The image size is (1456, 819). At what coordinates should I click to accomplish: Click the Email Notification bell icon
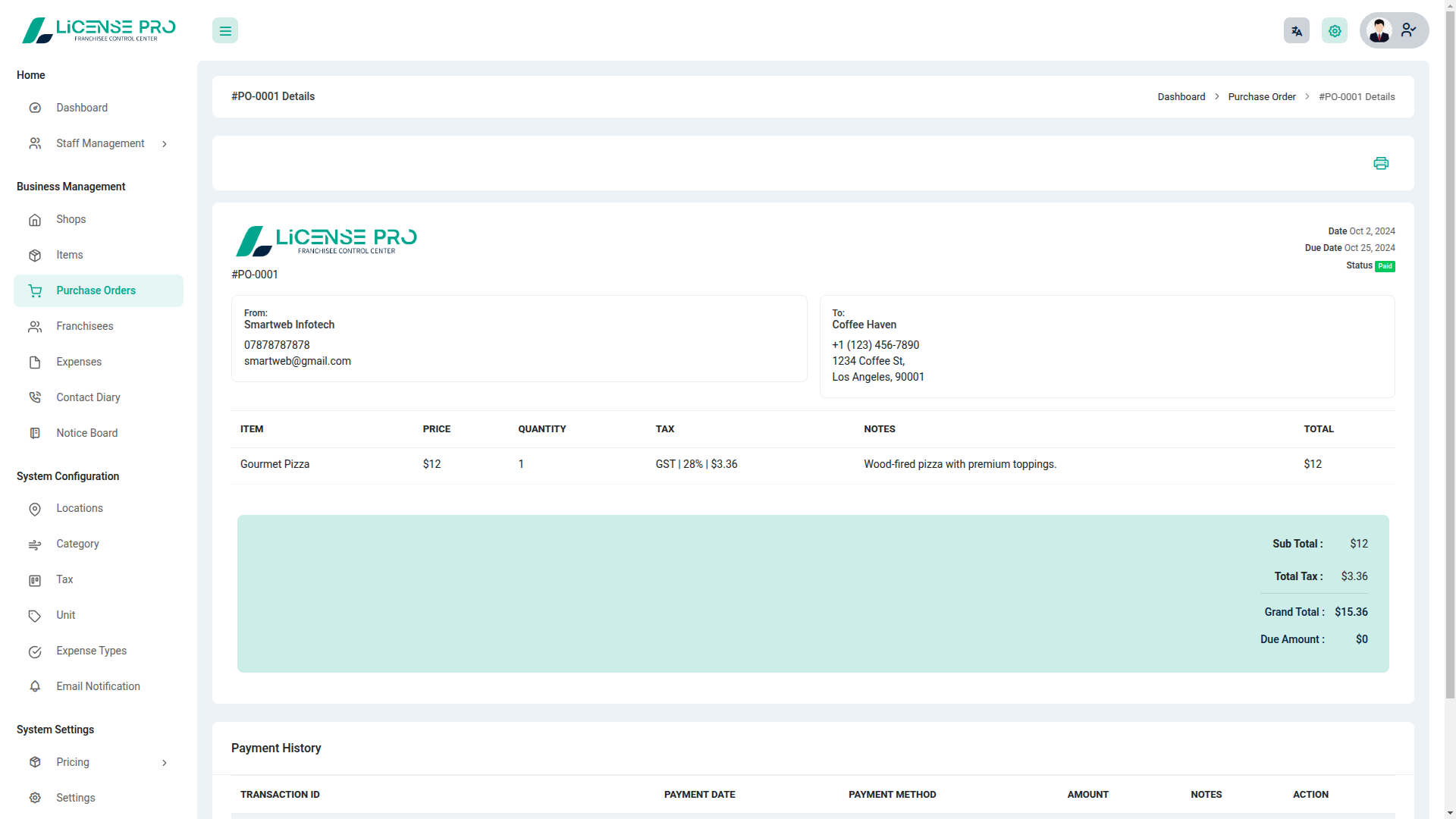point(35,687)
